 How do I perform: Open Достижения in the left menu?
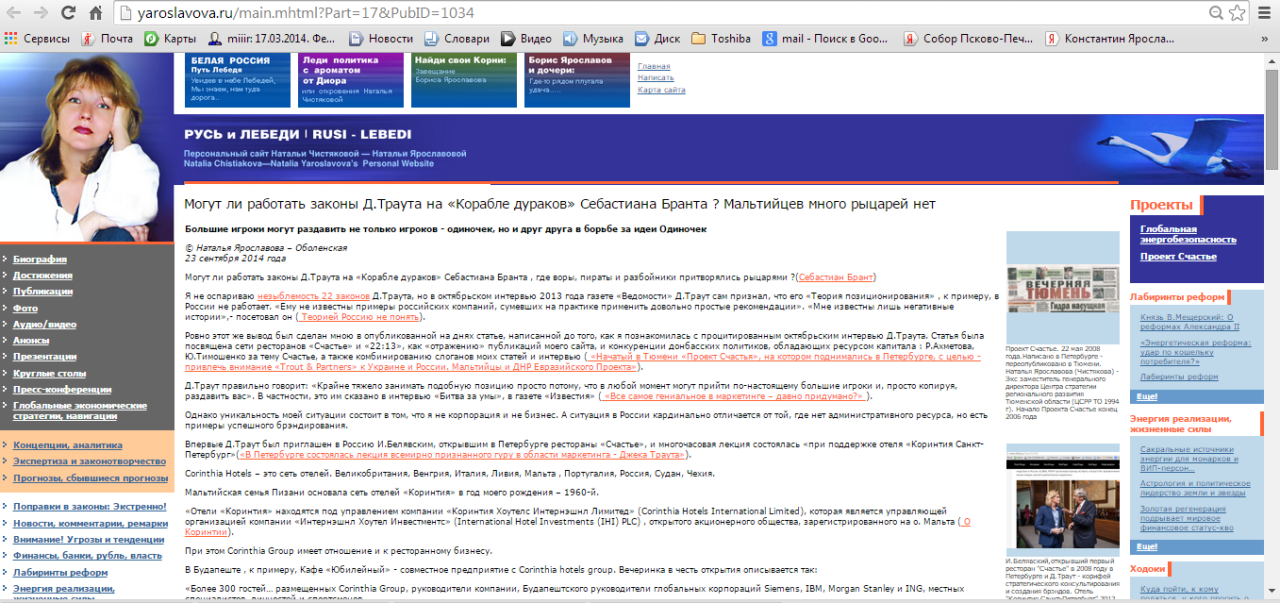point(43,275)
